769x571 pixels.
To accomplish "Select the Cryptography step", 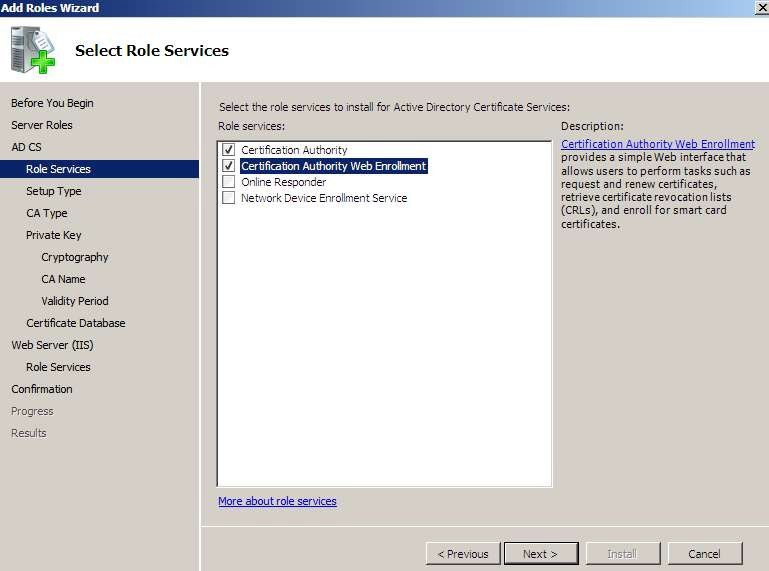I will [75, 257].
